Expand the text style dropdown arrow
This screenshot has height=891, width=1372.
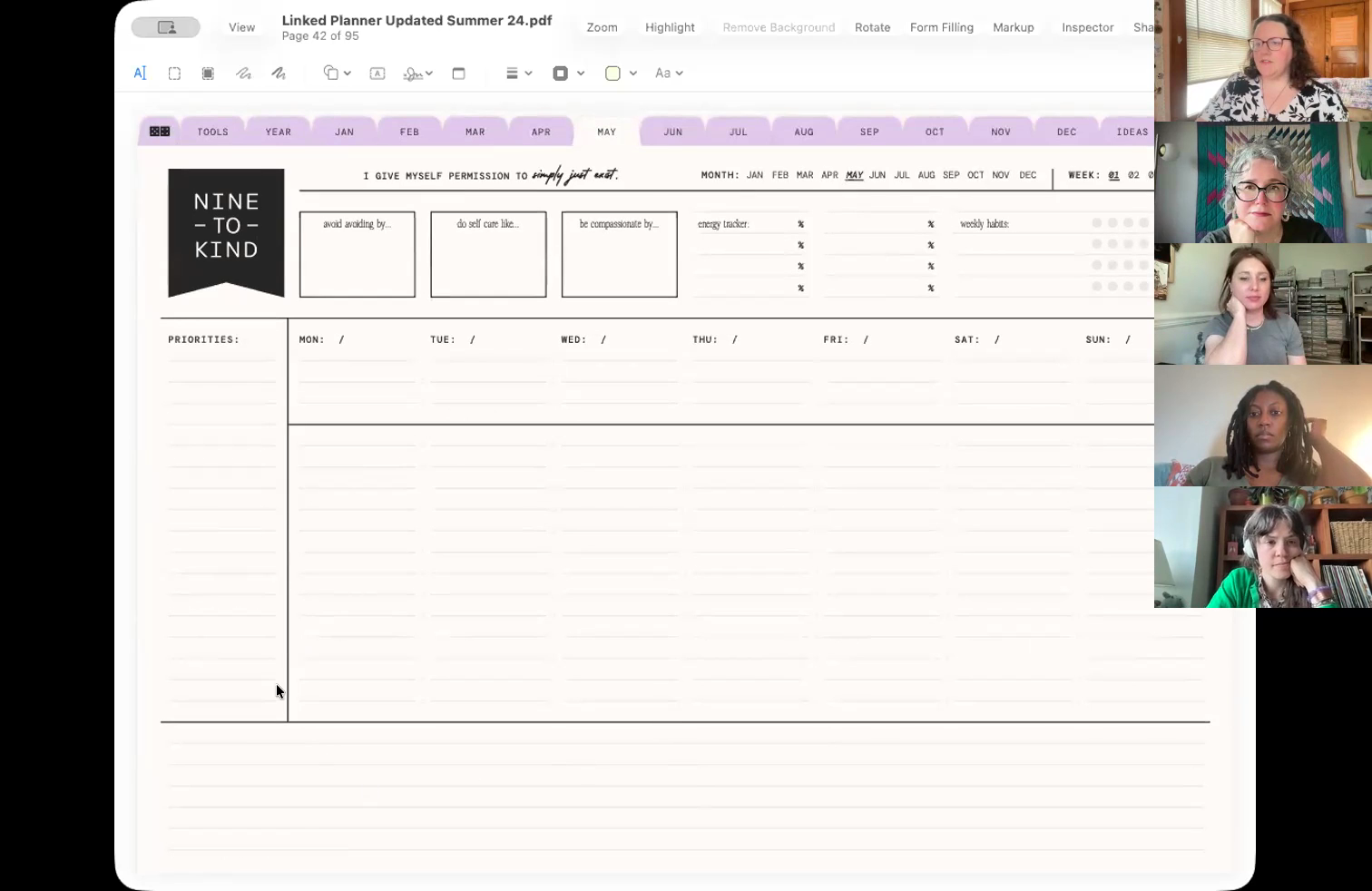pos(680,73)
